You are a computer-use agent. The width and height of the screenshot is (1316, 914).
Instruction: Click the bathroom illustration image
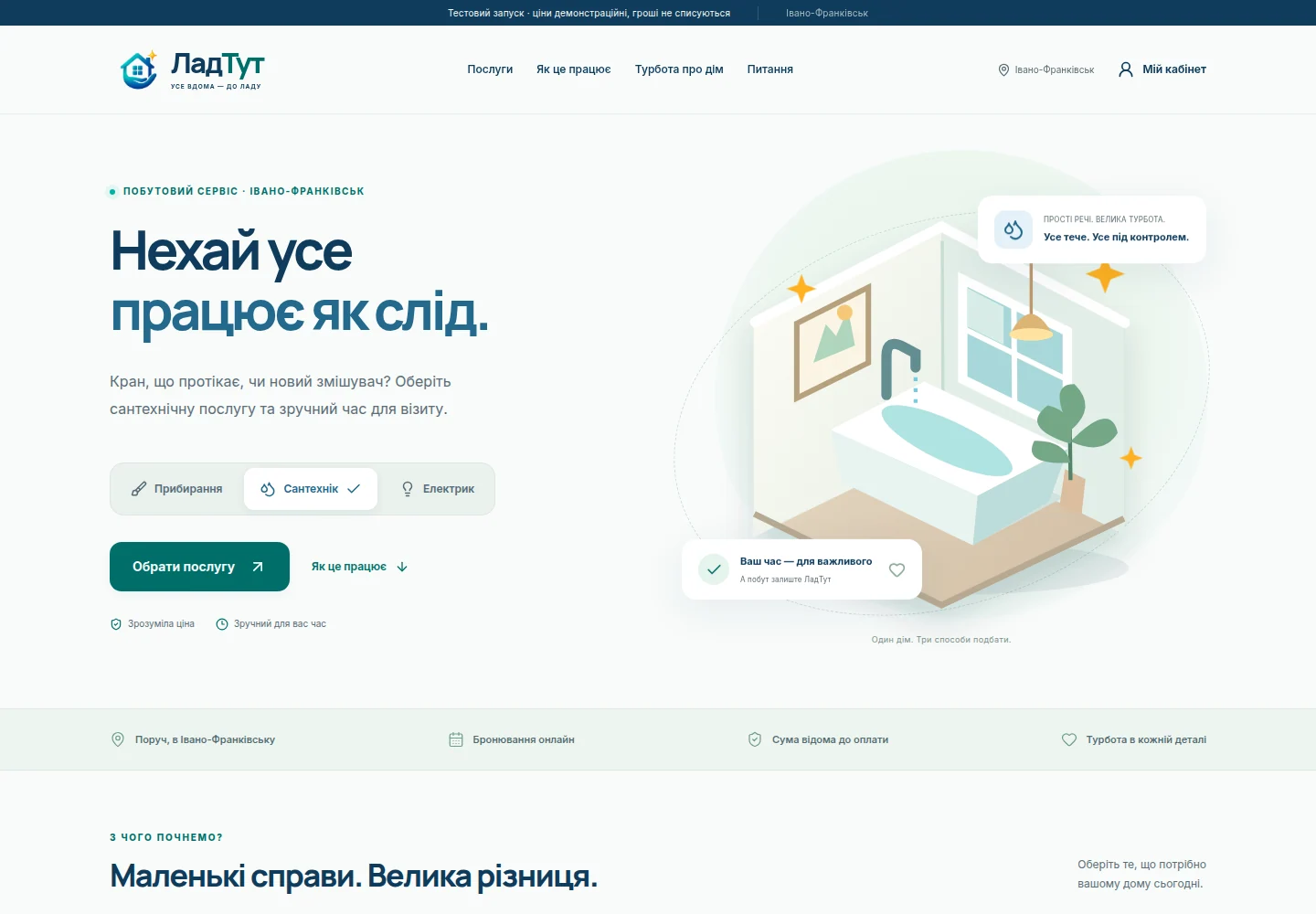[x=941, y=402]
